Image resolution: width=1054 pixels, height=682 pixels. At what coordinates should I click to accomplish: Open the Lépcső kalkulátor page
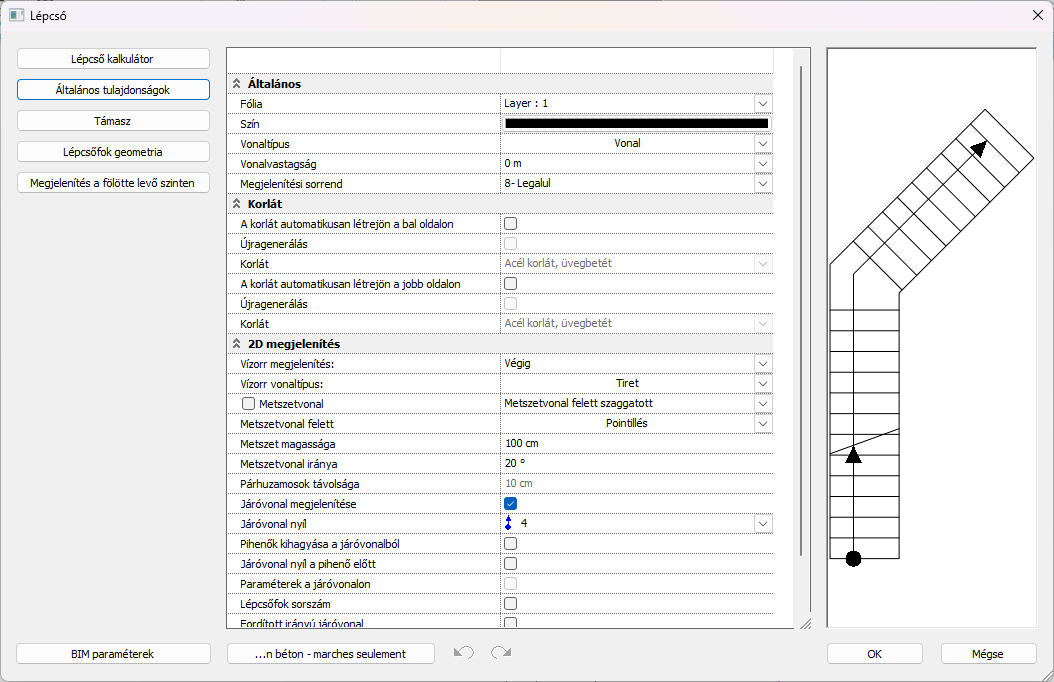113,59
